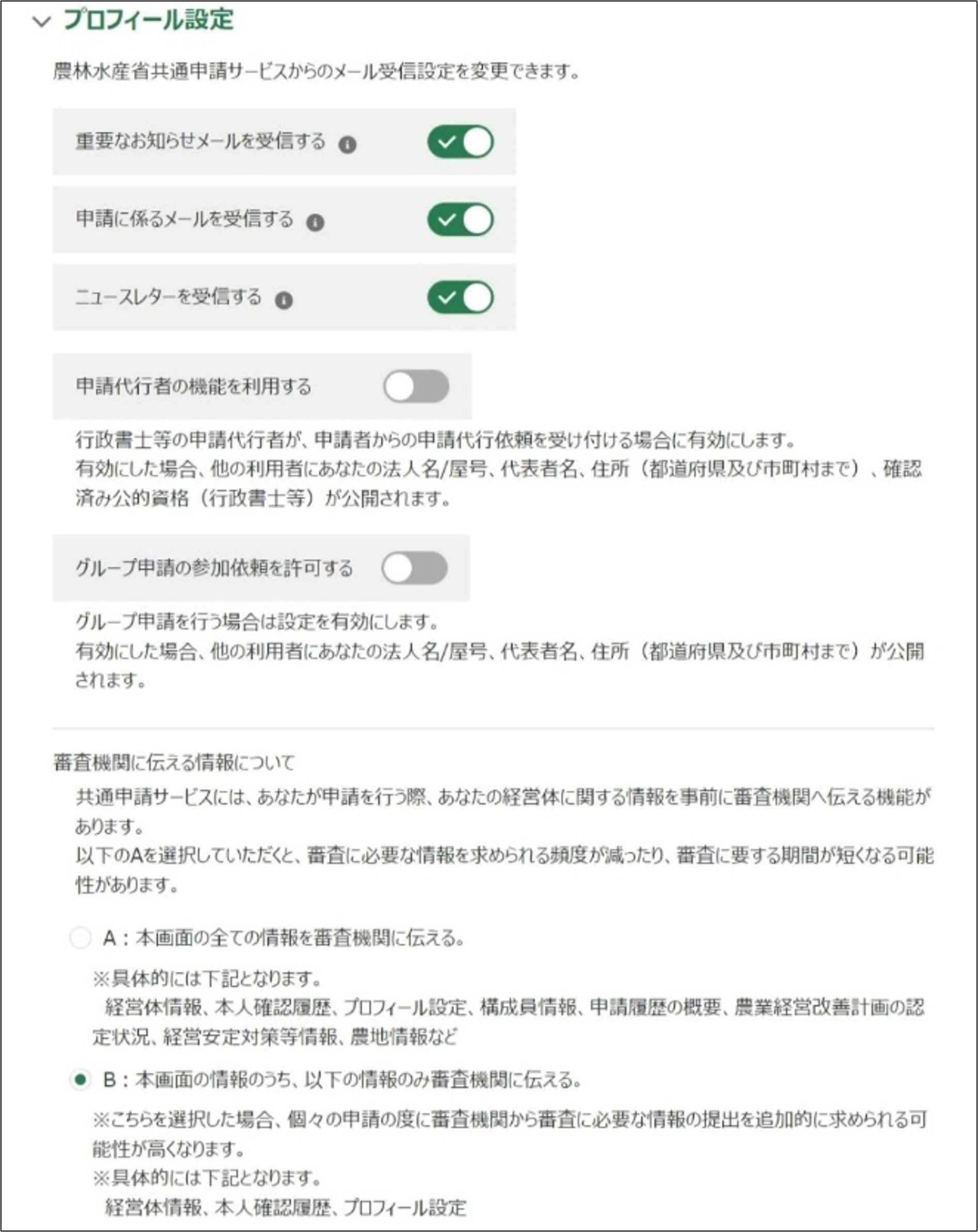Click label ニュースレターを受信する

(x=168, y=297)
